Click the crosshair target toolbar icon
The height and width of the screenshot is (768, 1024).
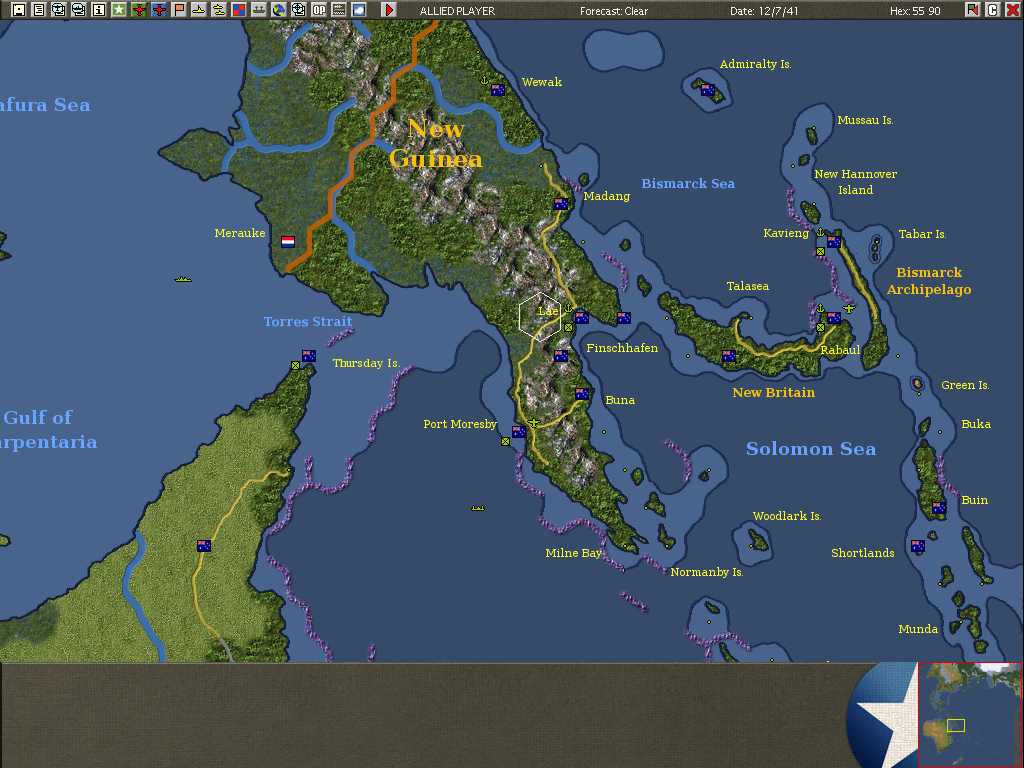tap(298, 10)
